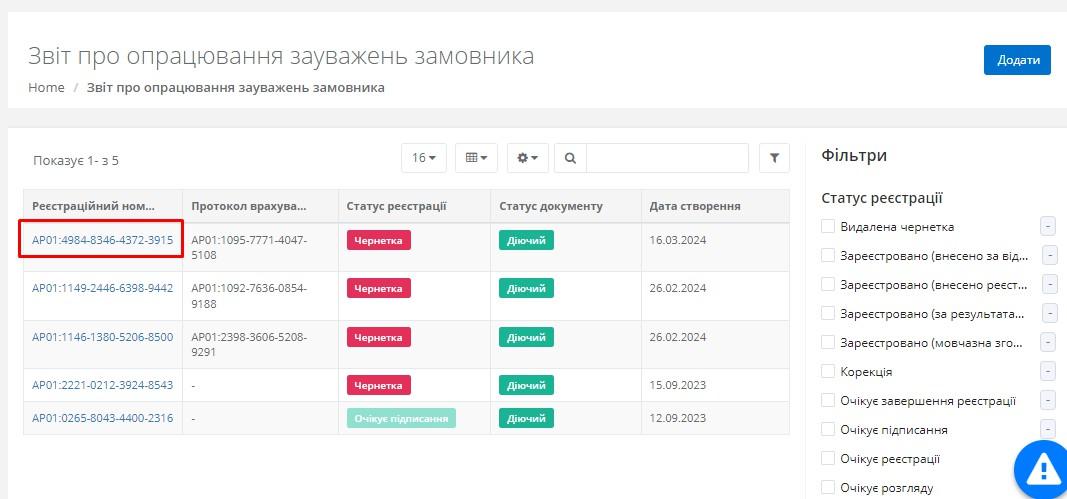Image resolution: width=1067 pixels, height=499 pixels.
Task: Click minus button beside Очікує підписання filter
Action: (x=1048, y=429)
